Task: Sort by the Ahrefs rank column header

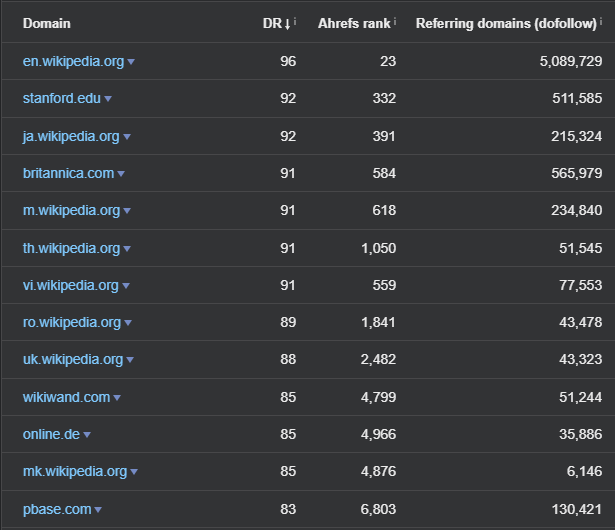Action: (x=354, y=22)
